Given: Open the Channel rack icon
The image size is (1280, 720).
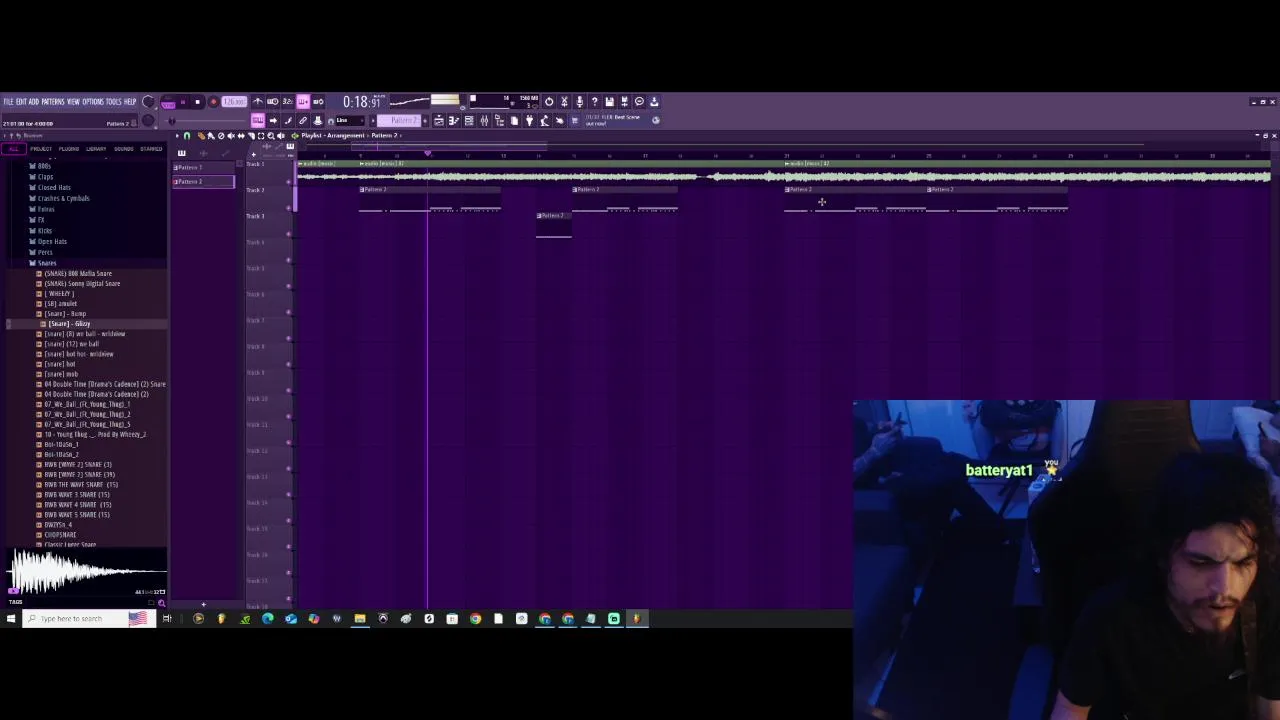Looking at the screenshot, I should click(469, 120).
